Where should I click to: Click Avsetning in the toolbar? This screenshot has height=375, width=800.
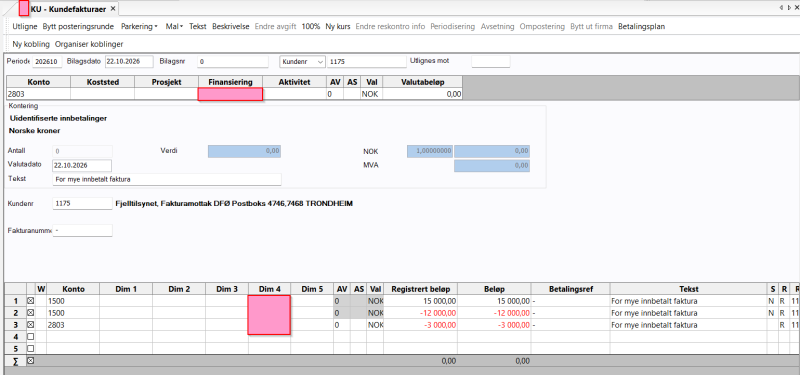pyautogui.click(x=497, y=27)
